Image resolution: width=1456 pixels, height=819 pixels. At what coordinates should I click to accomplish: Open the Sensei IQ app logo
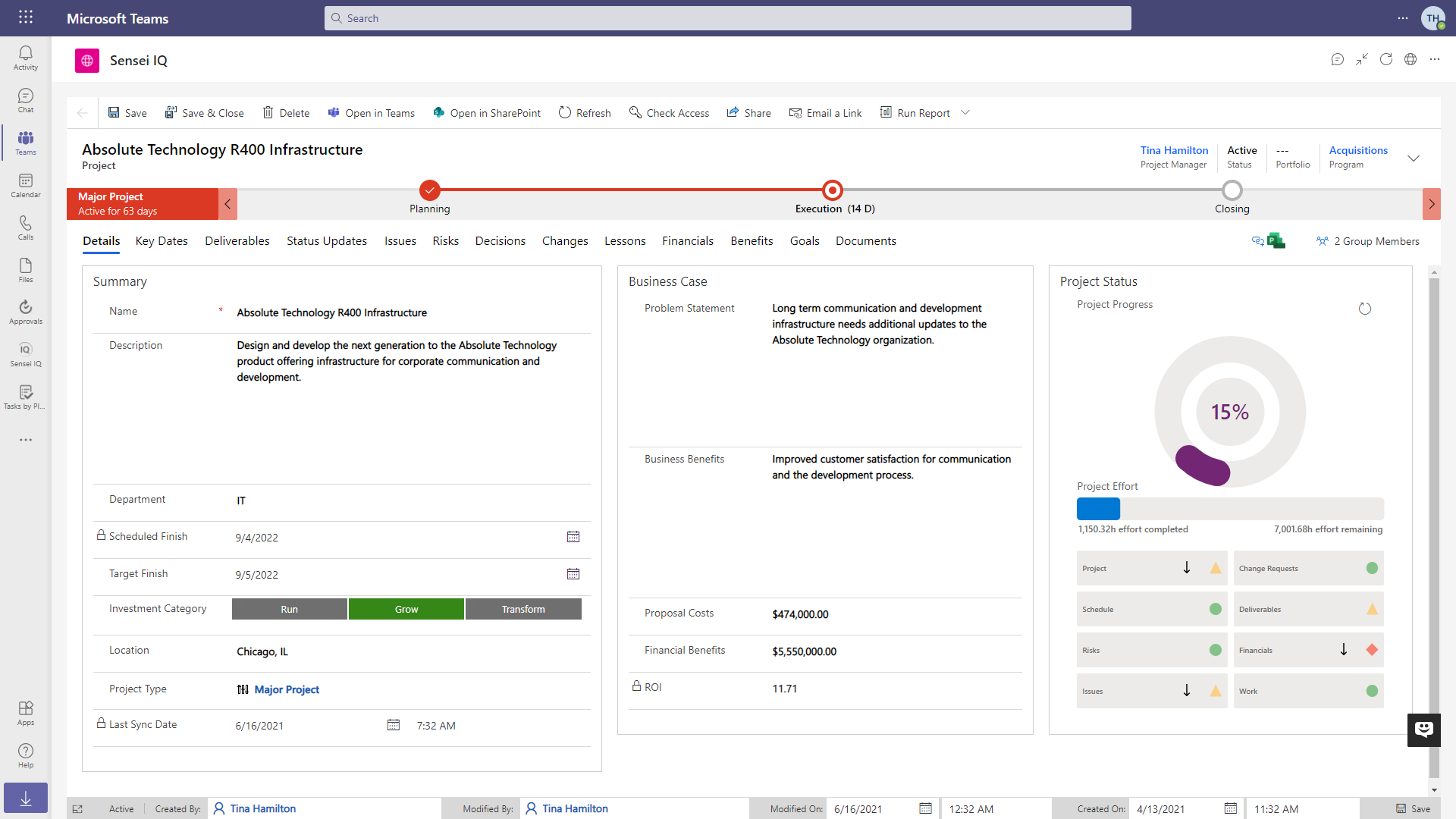point(87,61)
